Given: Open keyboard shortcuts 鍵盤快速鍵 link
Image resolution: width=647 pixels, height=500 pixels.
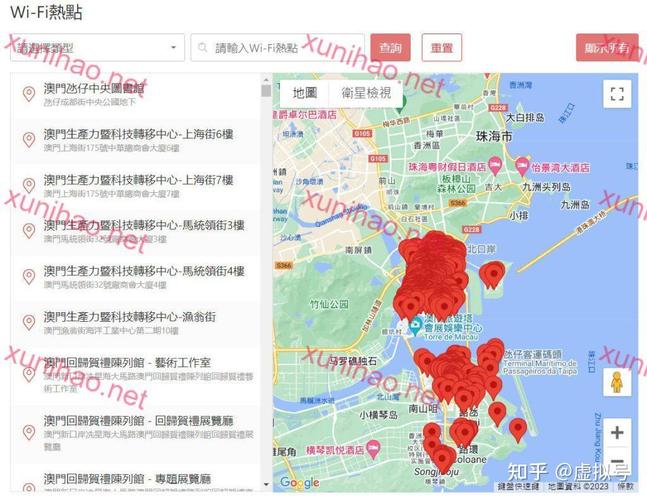Looking at the screenshot, I should (518, 486).
